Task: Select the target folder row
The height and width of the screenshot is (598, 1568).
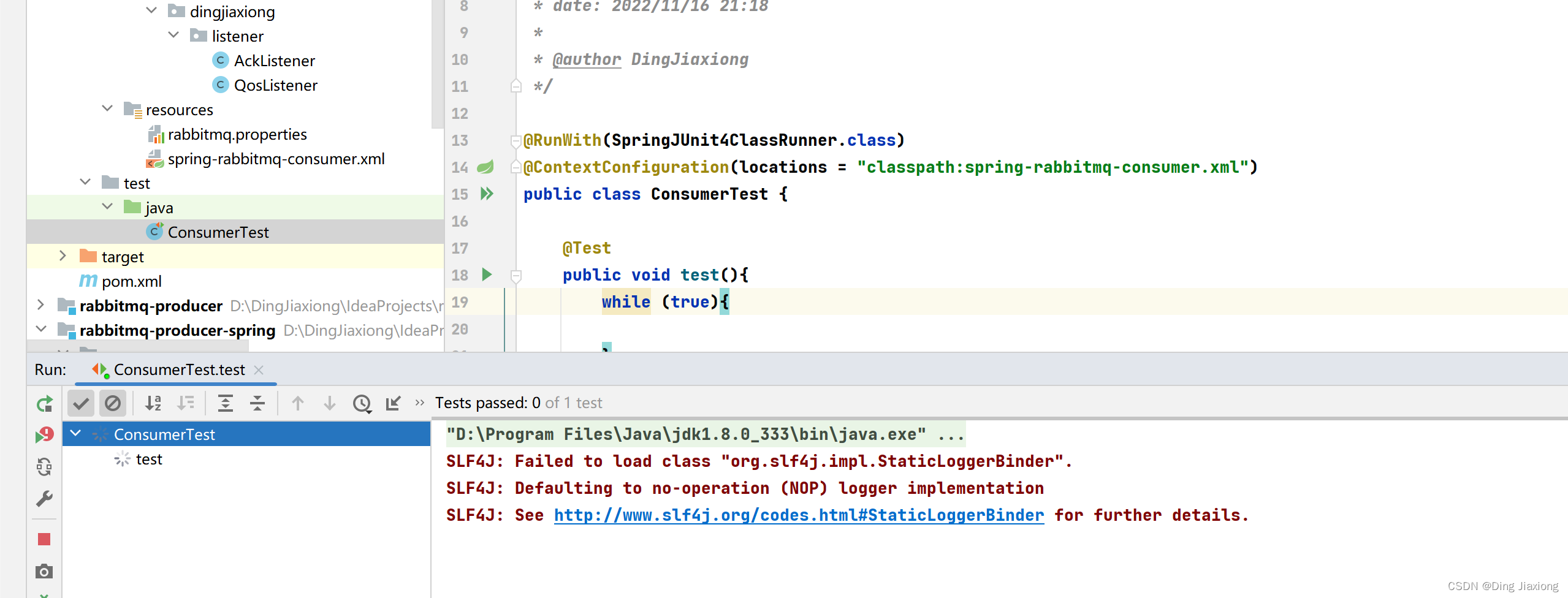Action: [235, 256]
